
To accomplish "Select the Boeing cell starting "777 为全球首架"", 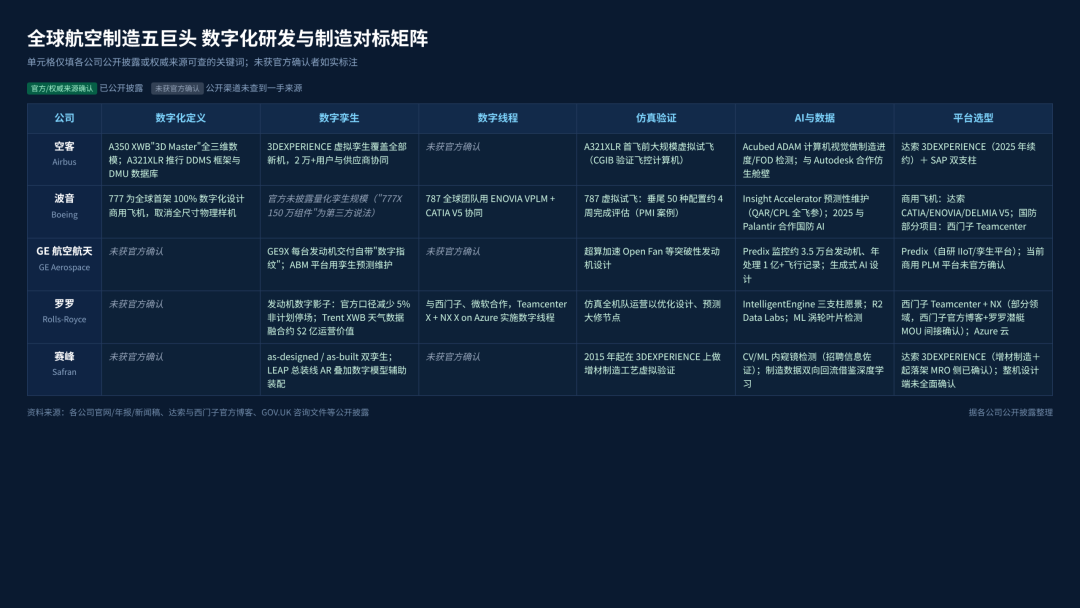I will point(180,211).
